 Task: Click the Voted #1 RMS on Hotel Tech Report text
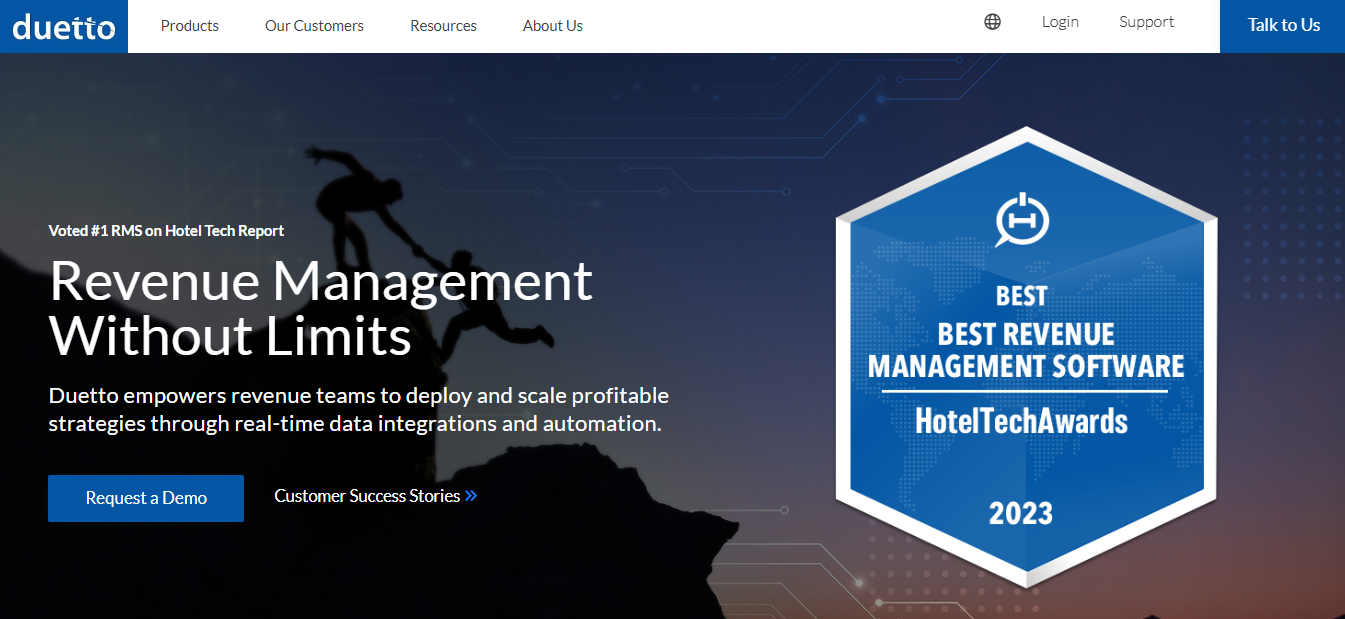(x=166, y=230)
